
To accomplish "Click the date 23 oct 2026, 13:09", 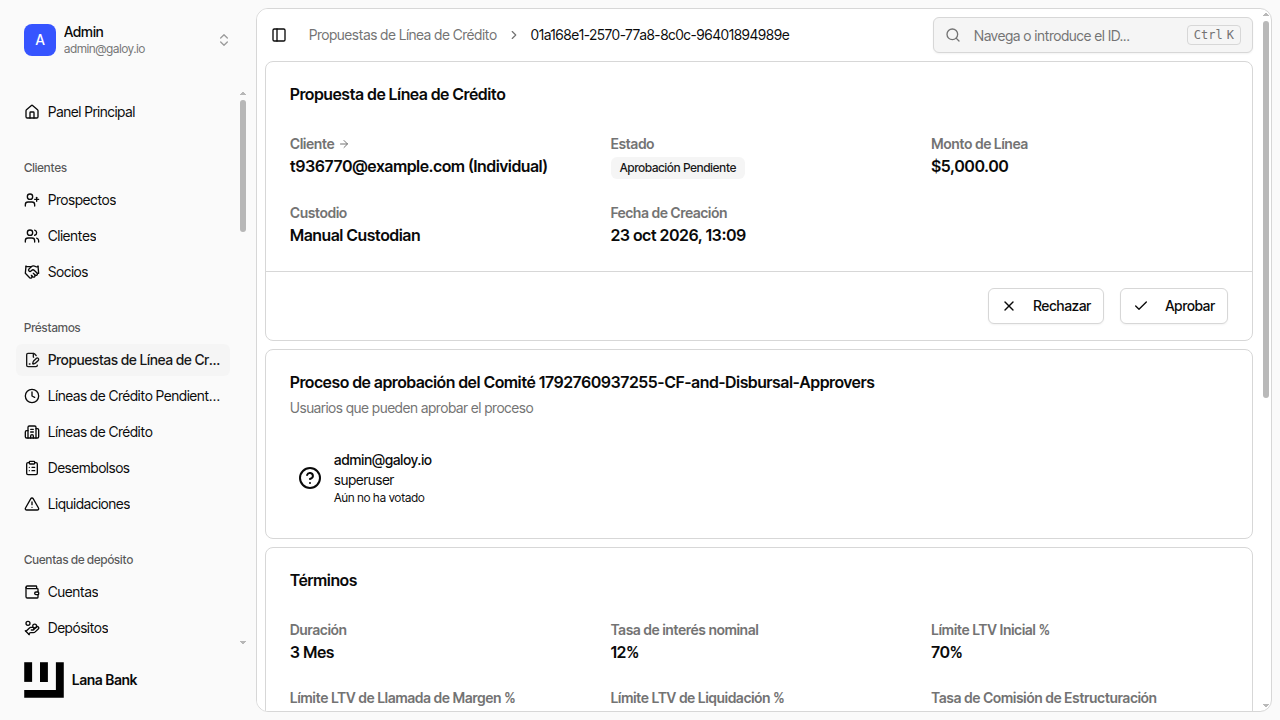I will (x=678, y=235).
